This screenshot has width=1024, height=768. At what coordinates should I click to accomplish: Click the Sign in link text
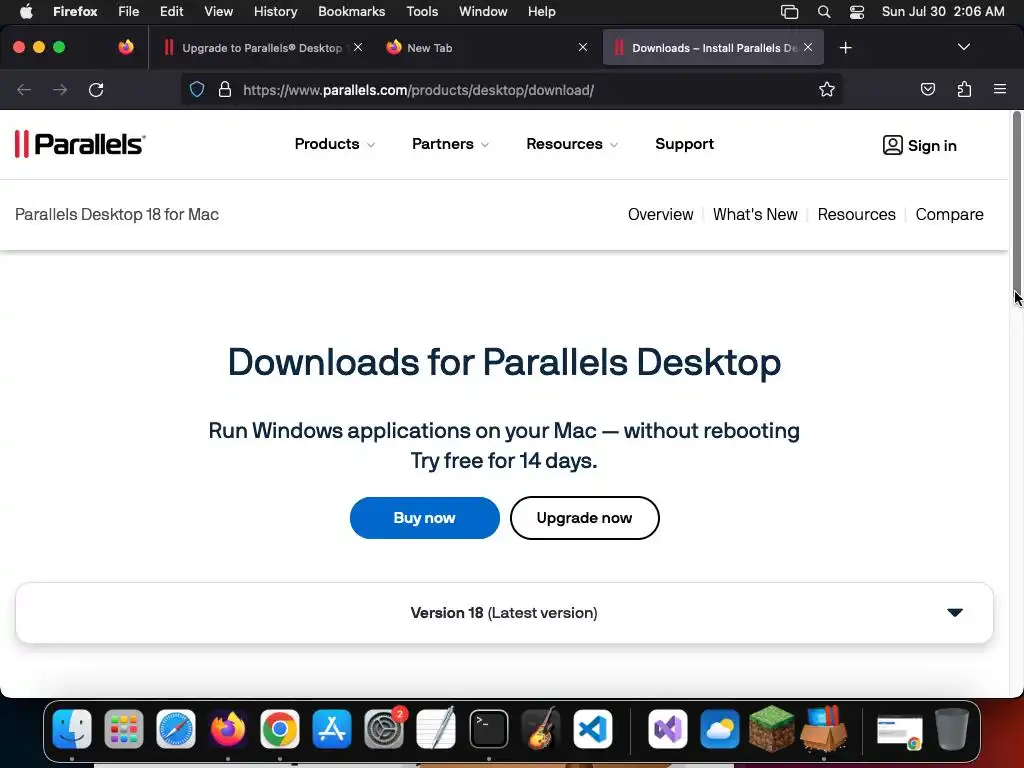(x=932, y=146)
